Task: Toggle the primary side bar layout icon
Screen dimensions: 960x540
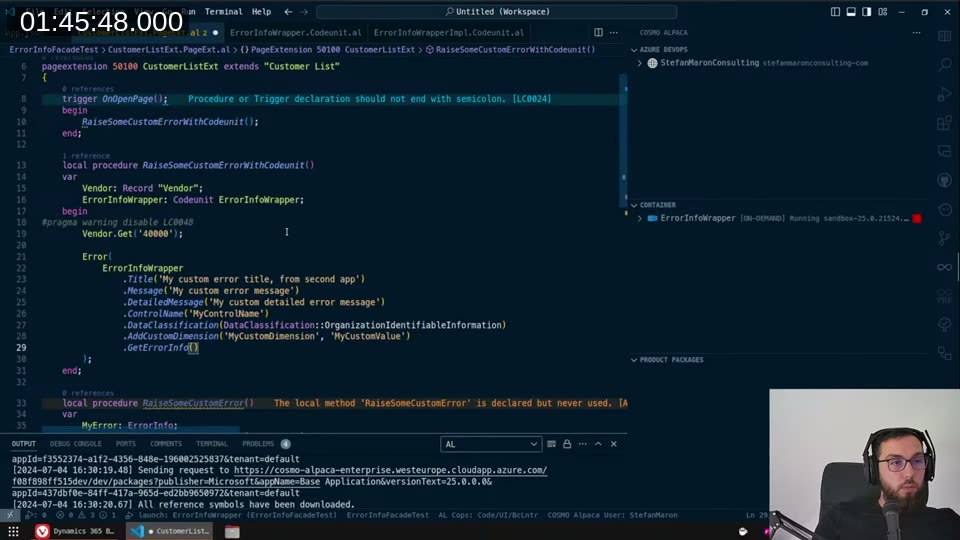Action: [836, 12]
